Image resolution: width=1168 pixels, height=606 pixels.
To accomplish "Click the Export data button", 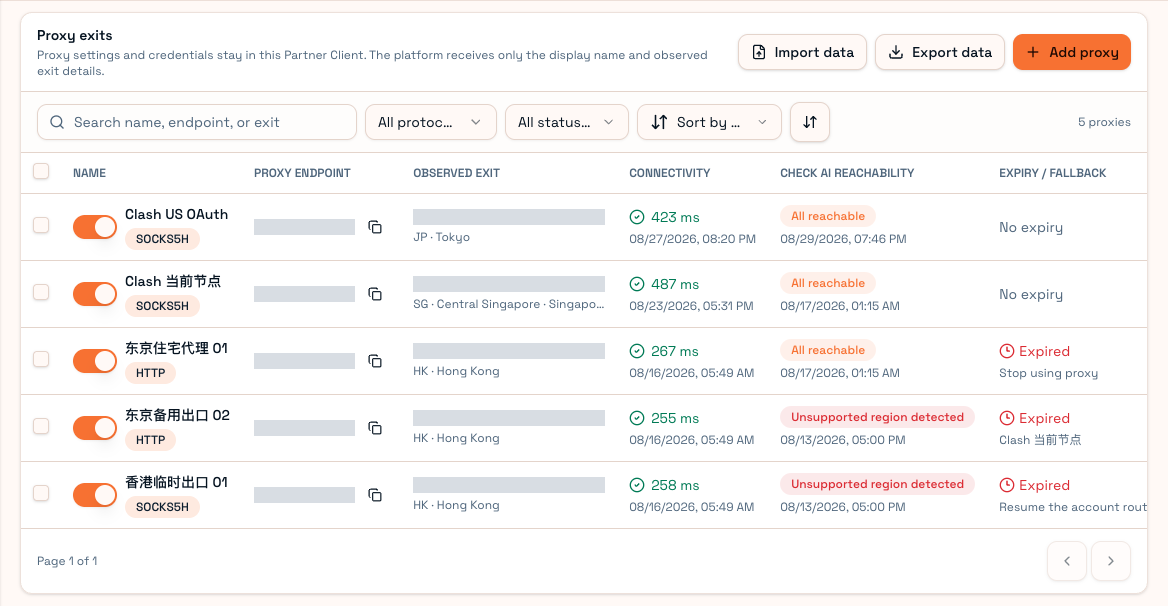I will click(x=940, y=52).
